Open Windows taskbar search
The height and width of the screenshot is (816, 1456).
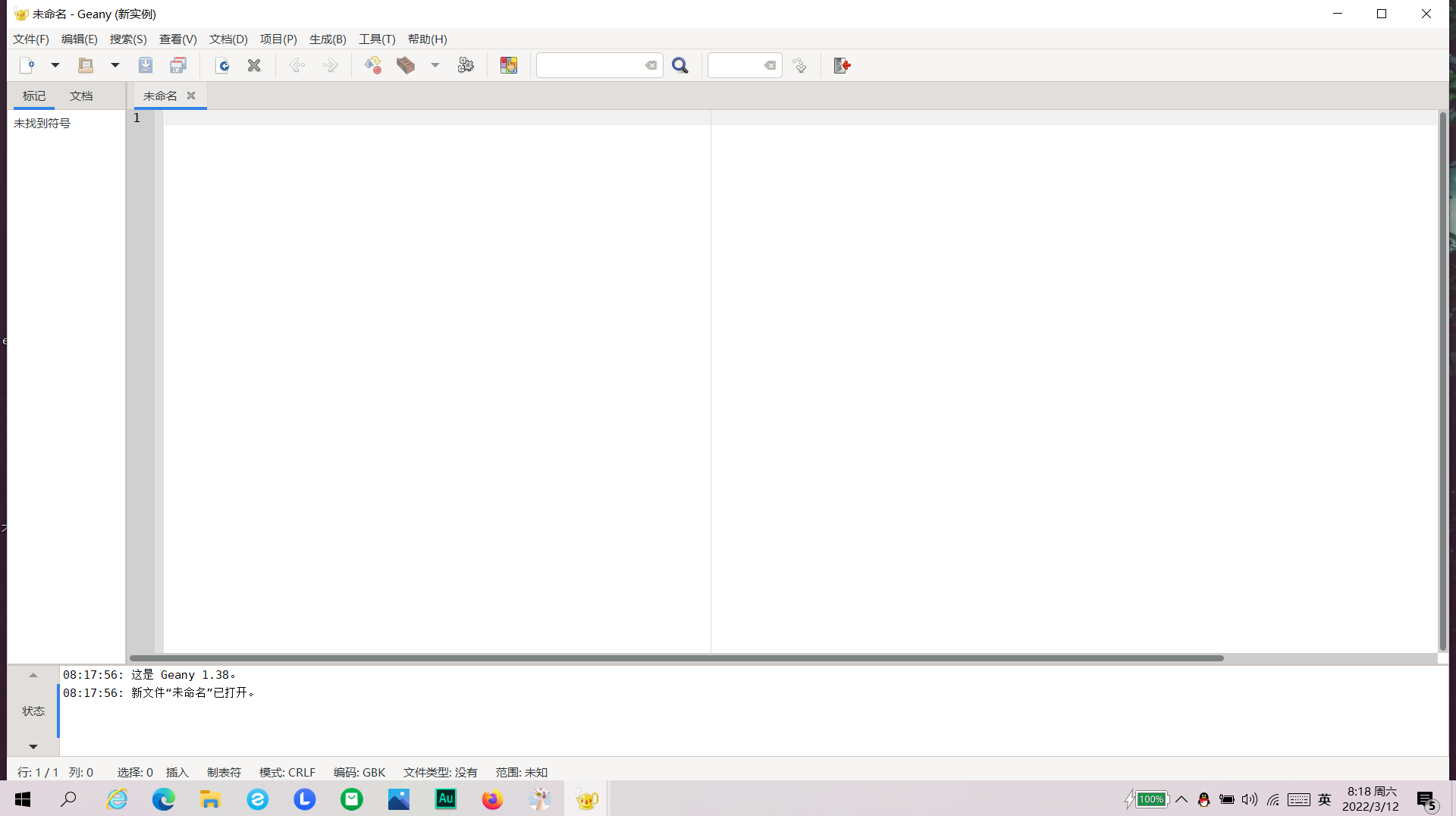[x=69, y=799]
